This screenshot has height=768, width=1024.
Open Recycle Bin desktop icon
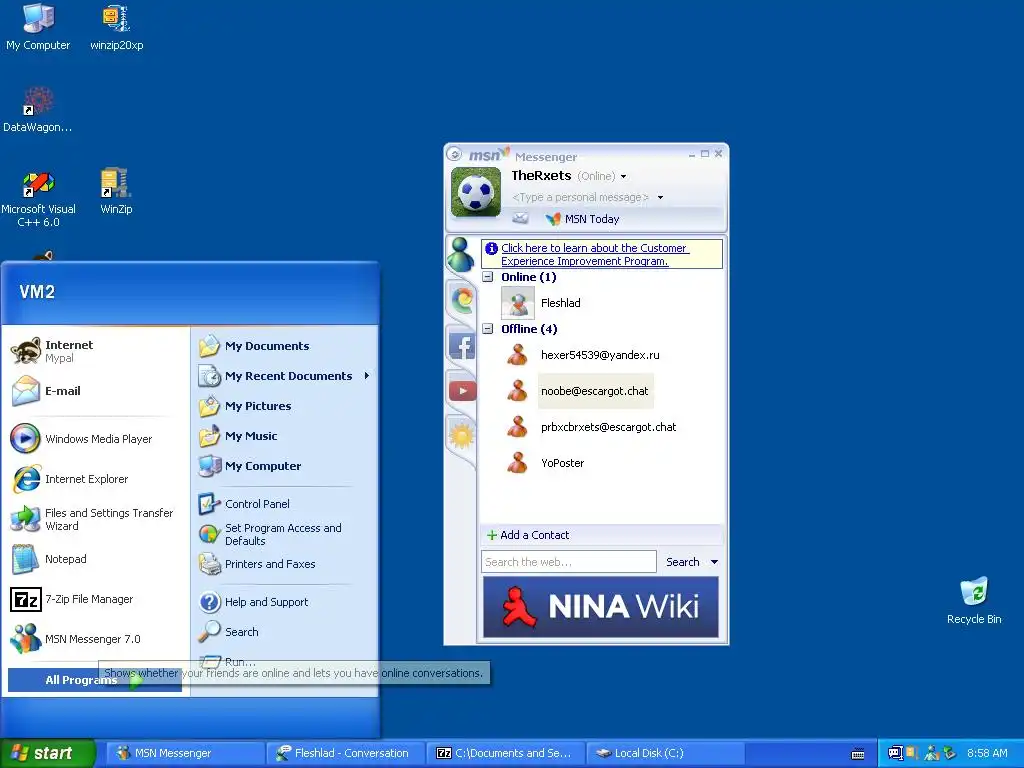click(x=974, y=600)
